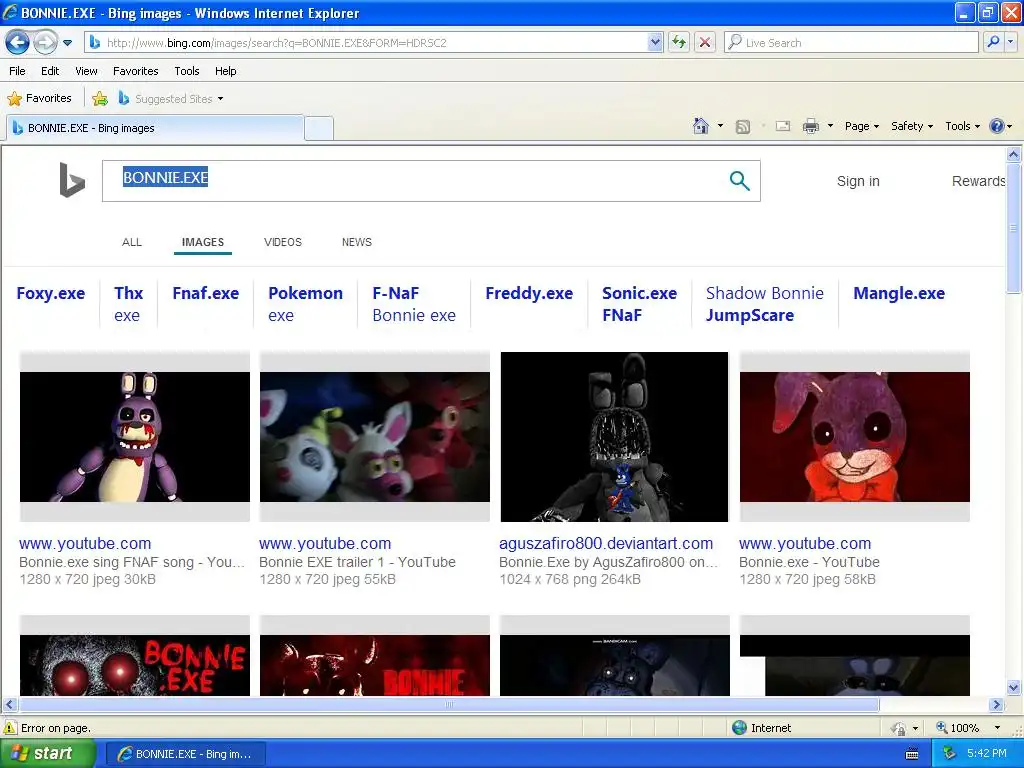Image resolution: width=1024 pixels, height=768 pixels.
Task: Click the Error on page warning icon
Action: coord(10,728)
